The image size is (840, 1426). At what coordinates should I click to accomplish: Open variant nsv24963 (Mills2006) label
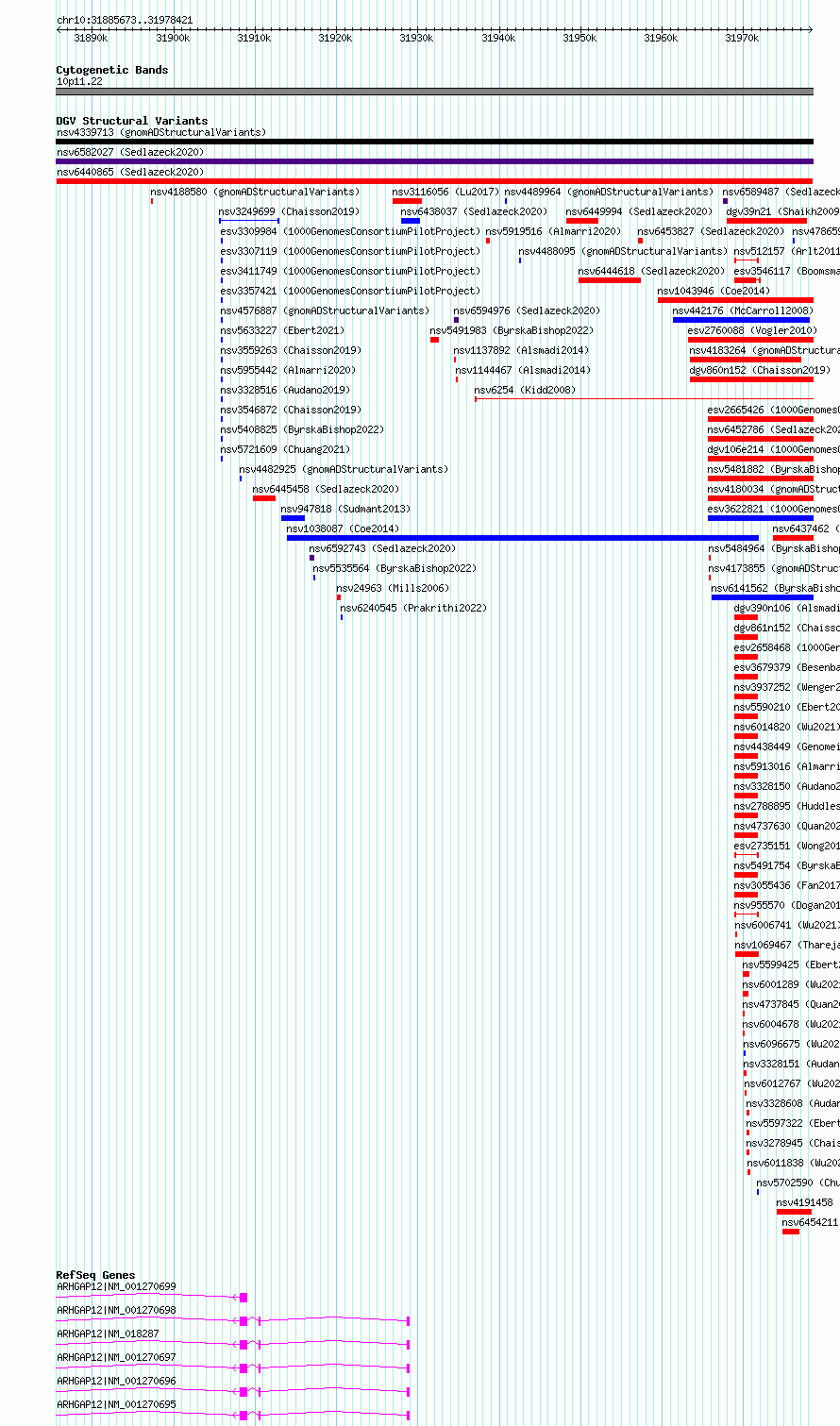pos(393,588)
